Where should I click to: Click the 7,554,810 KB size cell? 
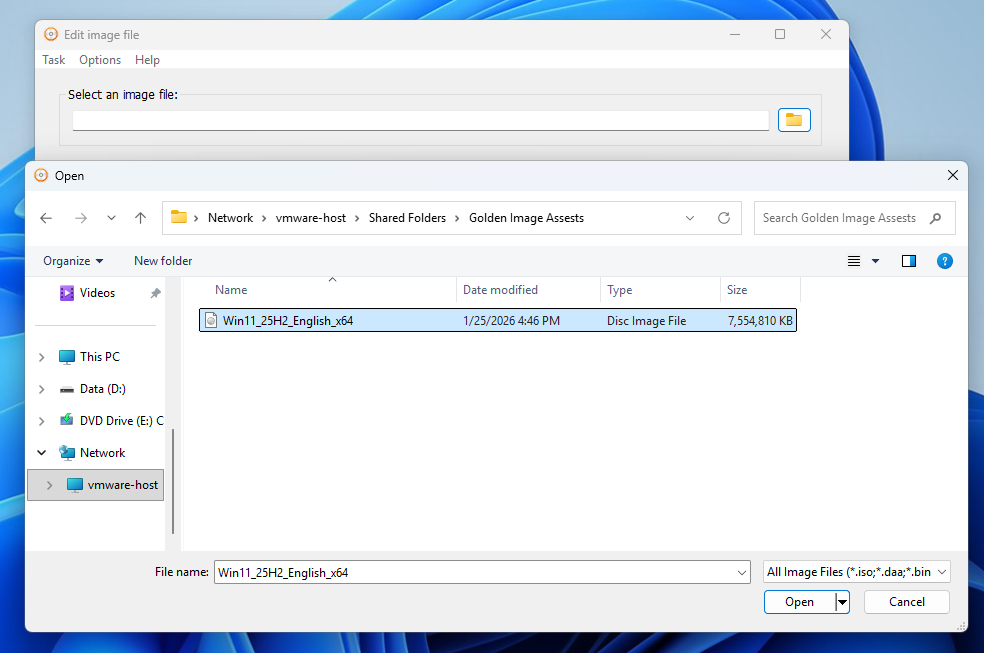click(x=760, y=321)
